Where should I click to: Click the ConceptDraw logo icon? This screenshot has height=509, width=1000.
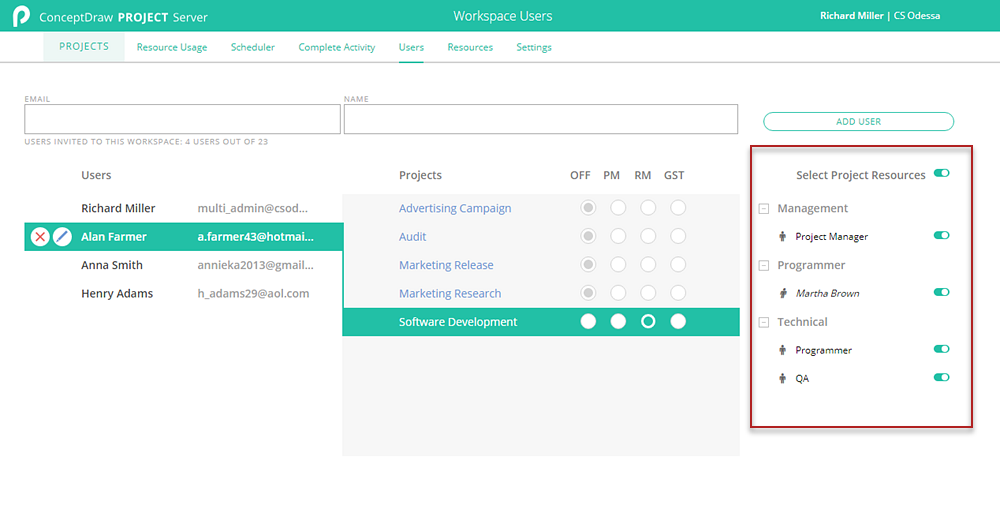pyautogui.click(x=21, y=16)
